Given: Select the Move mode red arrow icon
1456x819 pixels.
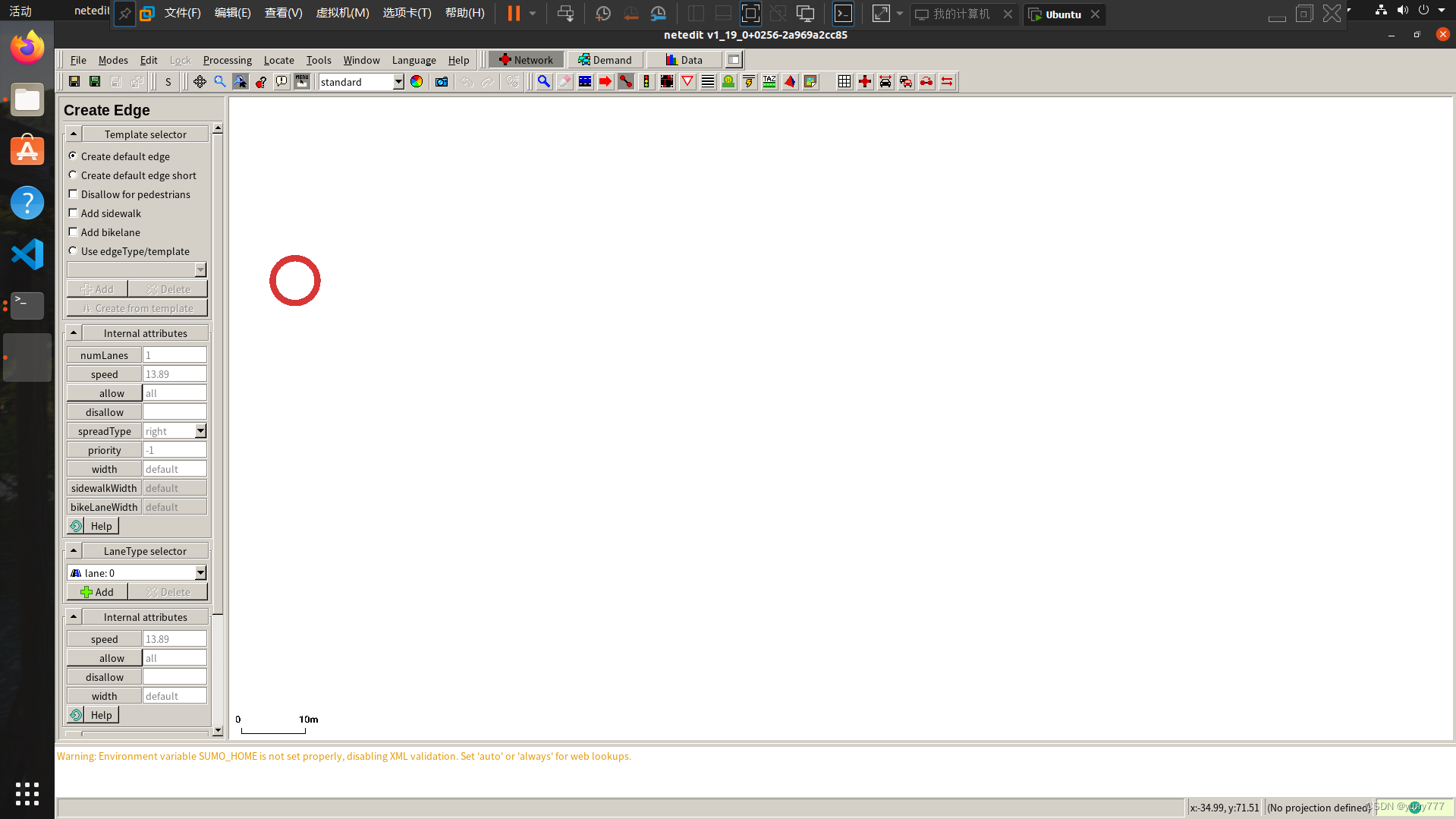Looking at the screenshot, I should 605,81.
